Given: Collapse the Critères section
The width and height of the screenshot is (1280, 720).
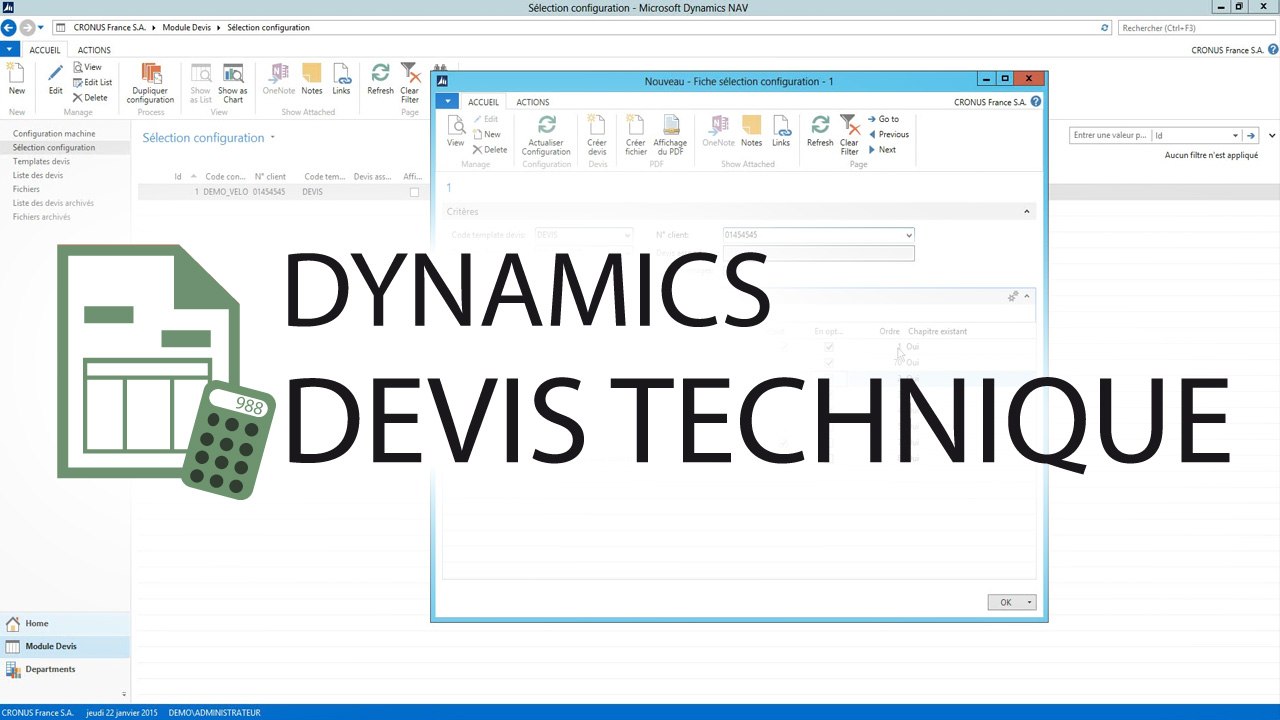Looking at the screenshot, I should pyautogui.click(x=1027, y=212).
